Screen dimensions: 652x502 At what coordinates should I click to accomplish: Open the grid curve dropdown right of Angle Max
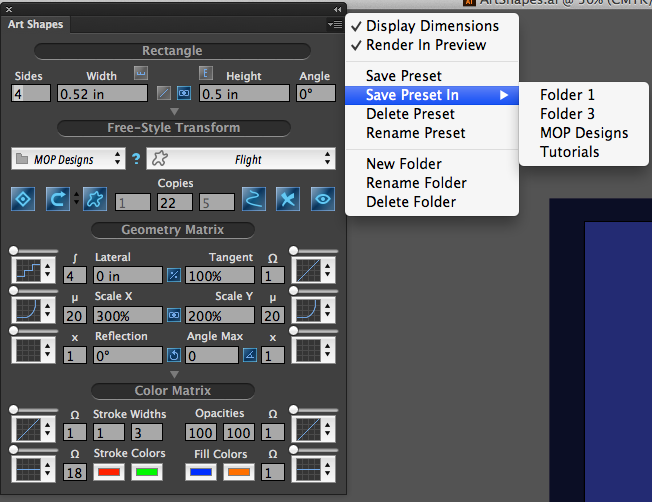click(x=314, y=350)
